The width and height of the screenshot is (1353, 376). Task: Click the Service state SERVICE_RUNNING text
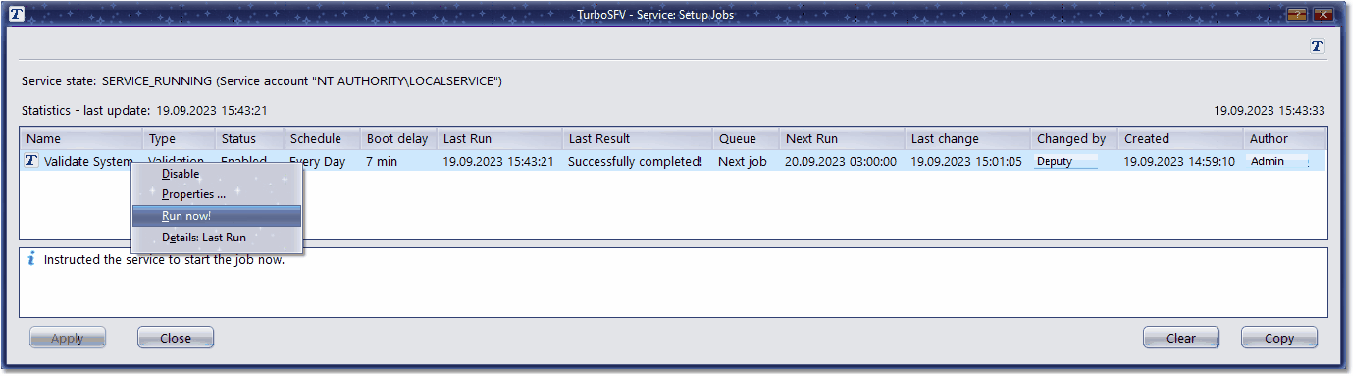coord(262,80)
